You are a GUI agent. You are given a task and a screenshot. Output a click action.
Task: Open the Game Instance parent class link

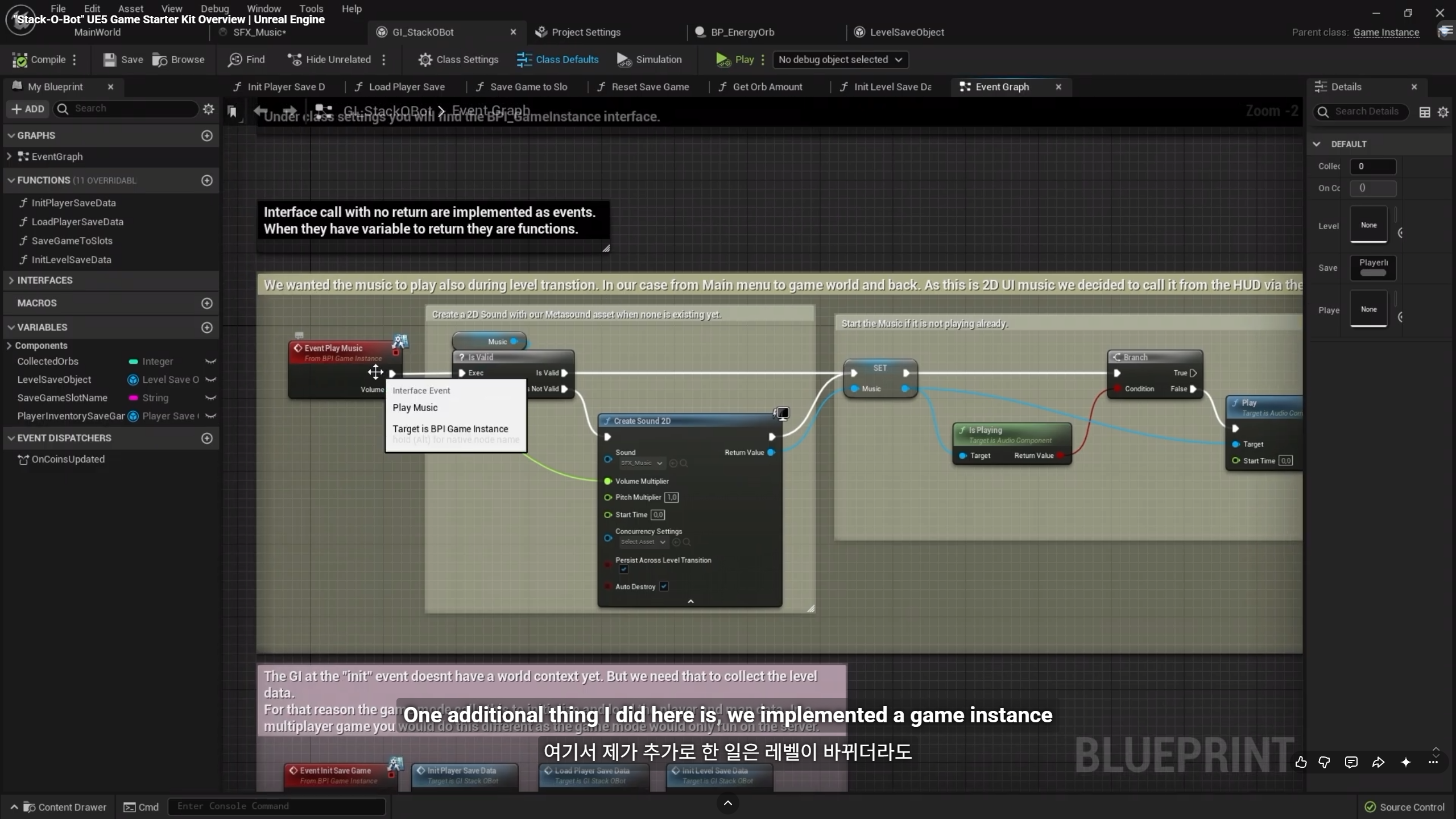pyautogui.click(x=1386, y=32)
